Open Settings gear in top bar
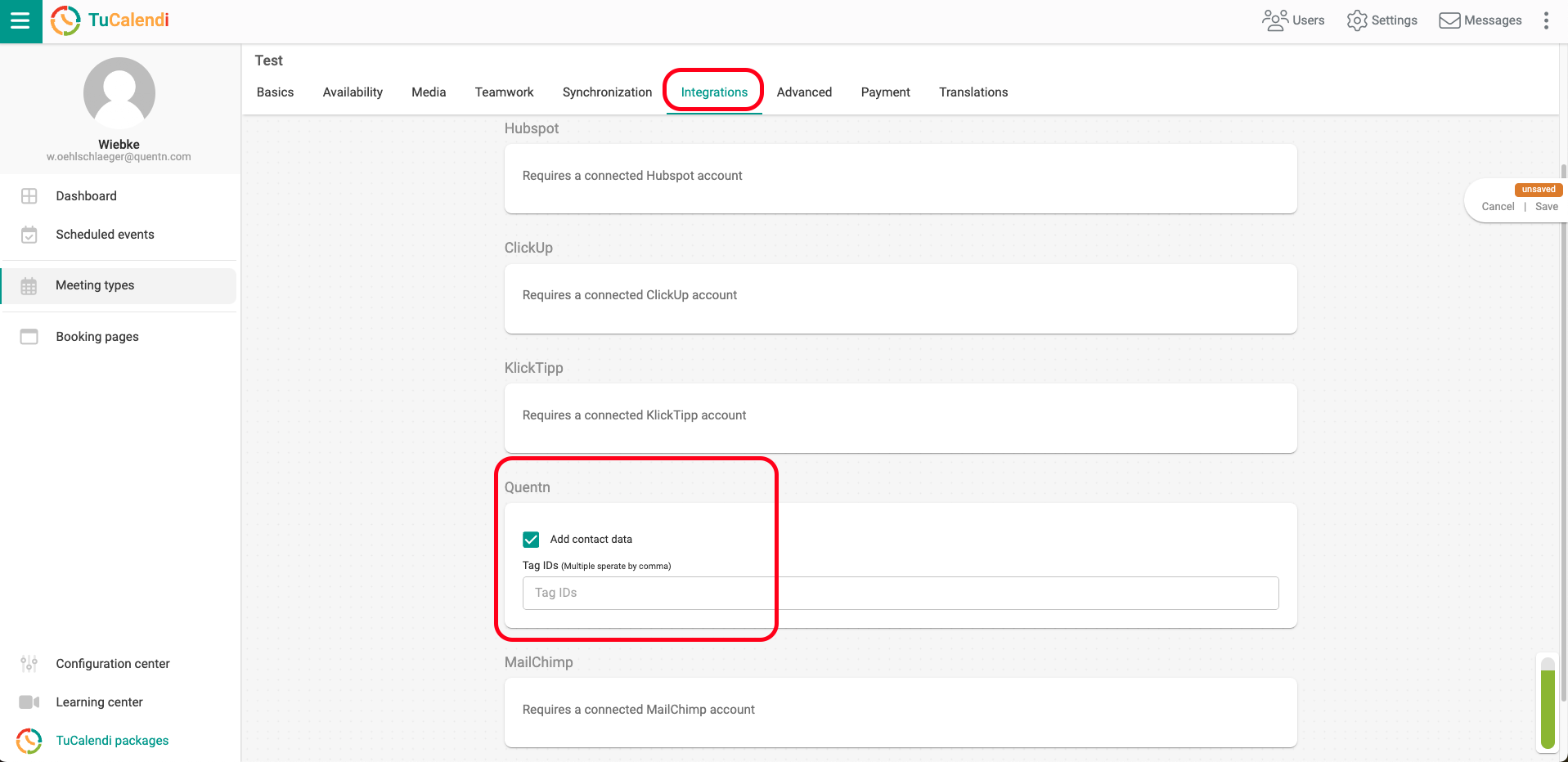Viewport: 1568px width, 762px height. point(1382,20)
